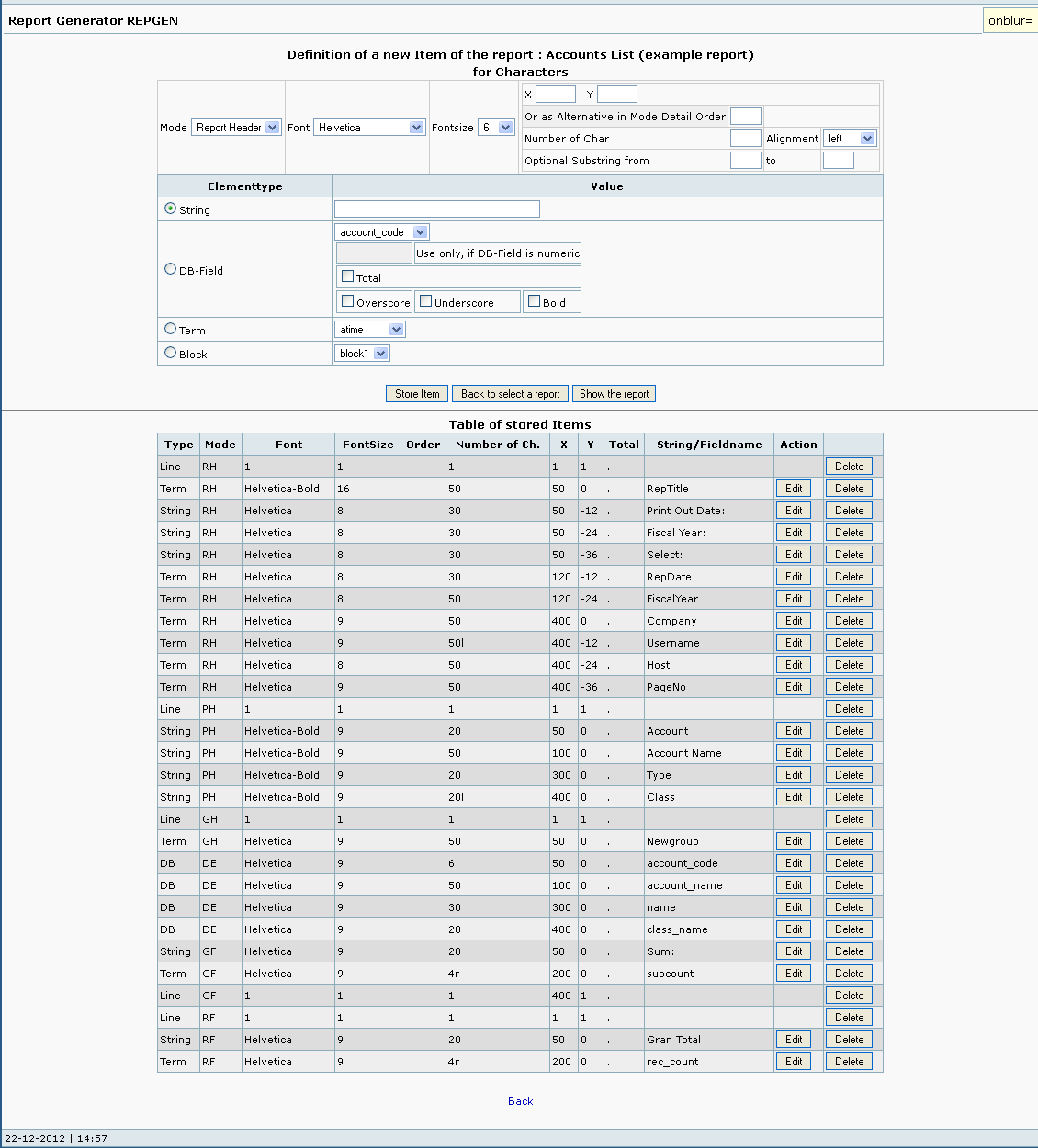This screenshot has height=1148, width=1038.
Task: Edit the class_name DB item
Action: pos(794,929)
